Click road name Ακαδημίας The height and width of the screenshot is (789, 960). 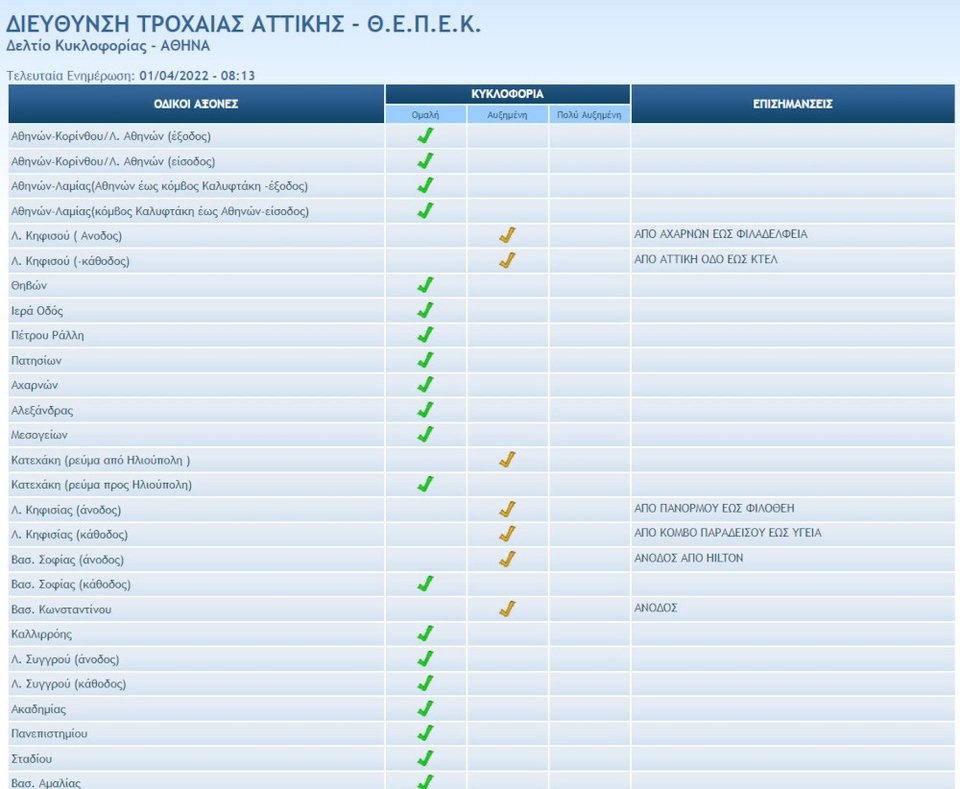coord(38,709)
